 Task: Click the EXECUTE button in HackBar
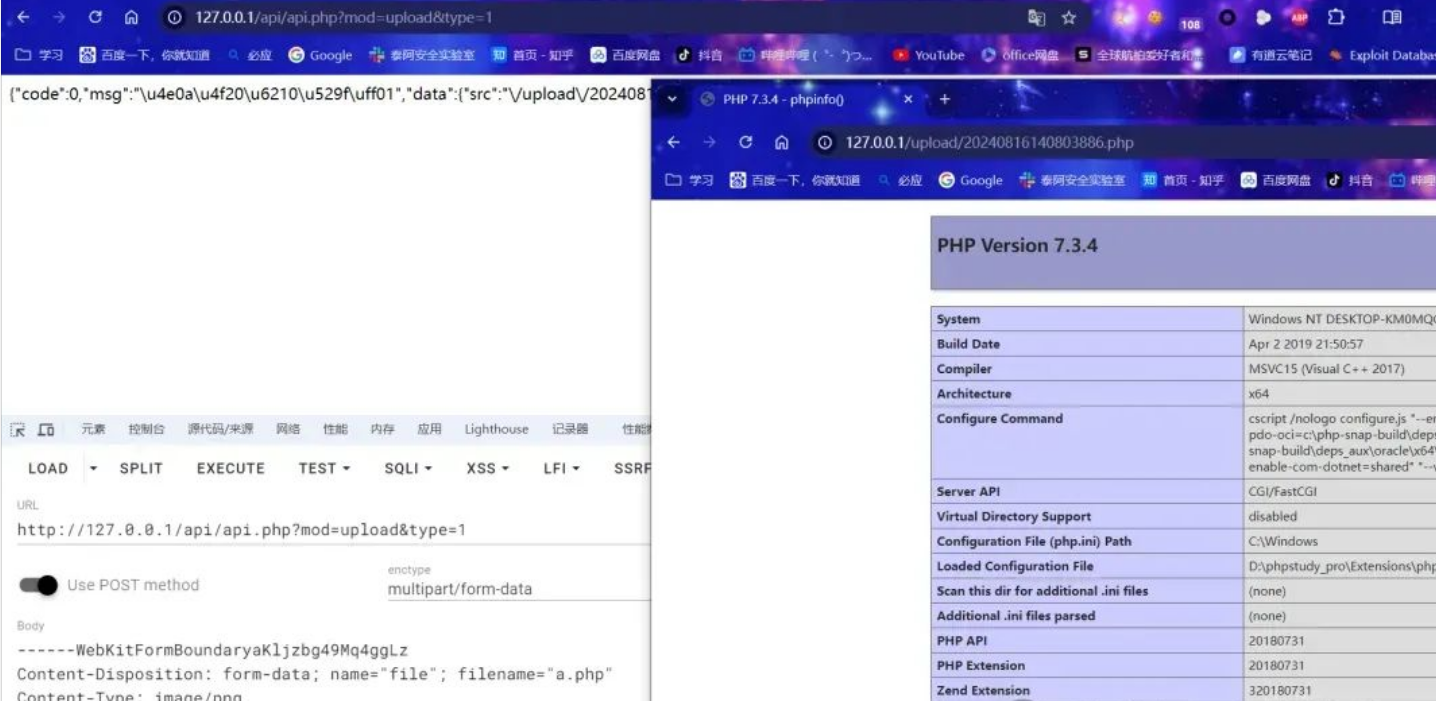pyautogui.click(x=231, y=469)
